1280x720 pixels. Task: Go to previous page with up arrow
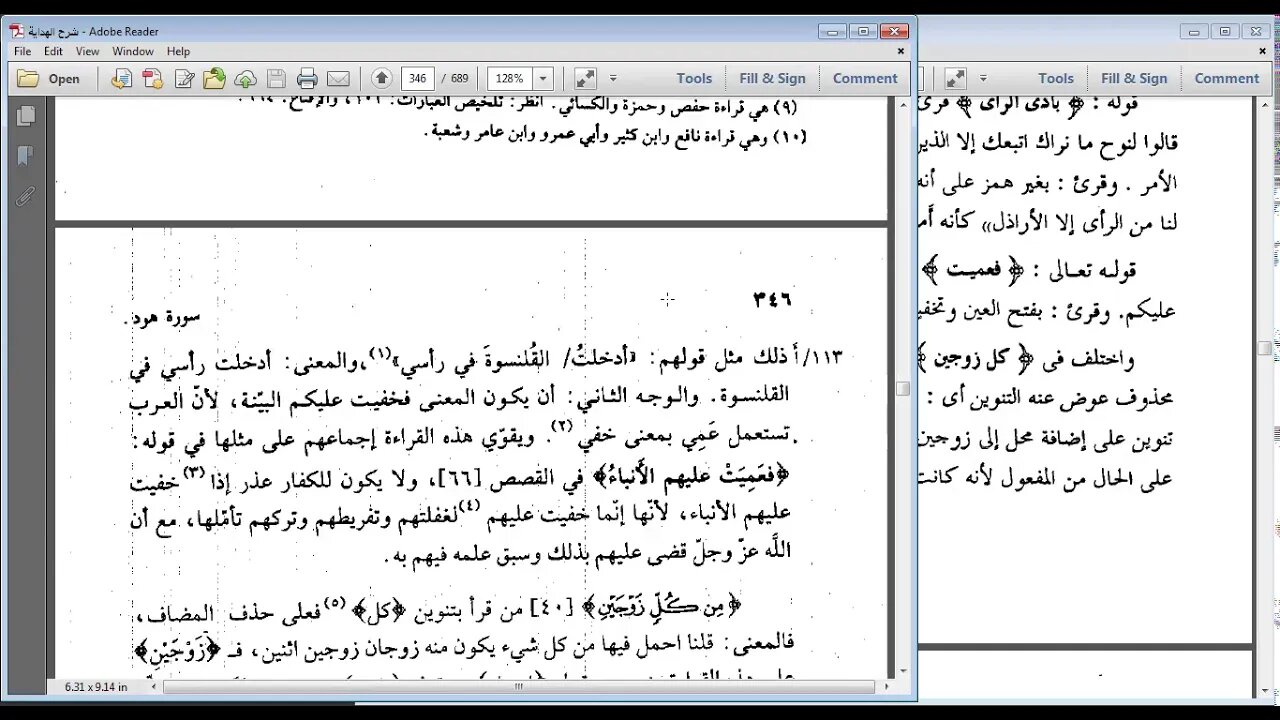point(381,79)
